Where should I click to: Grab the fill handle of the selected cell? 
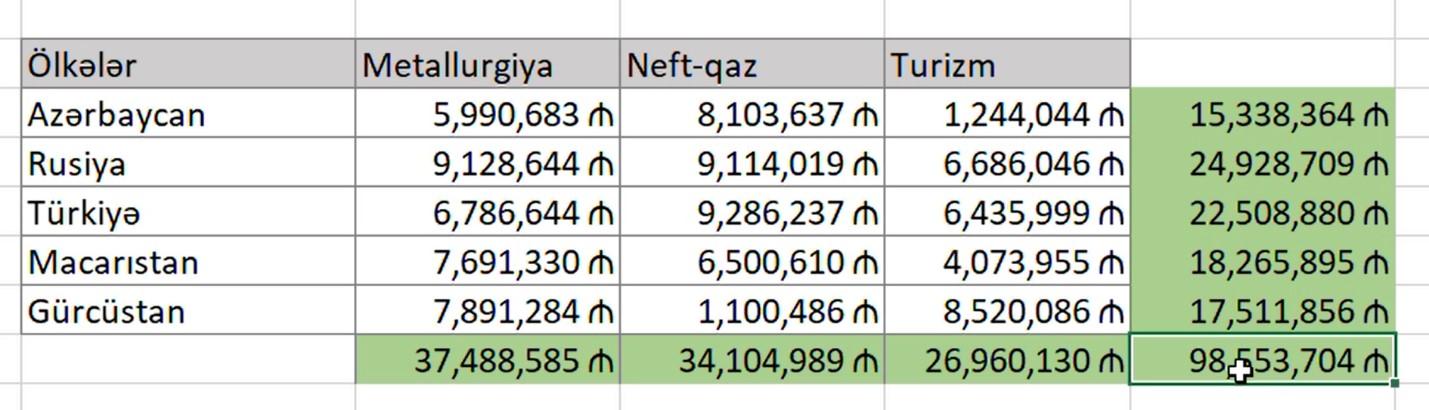coord(1396,383)
